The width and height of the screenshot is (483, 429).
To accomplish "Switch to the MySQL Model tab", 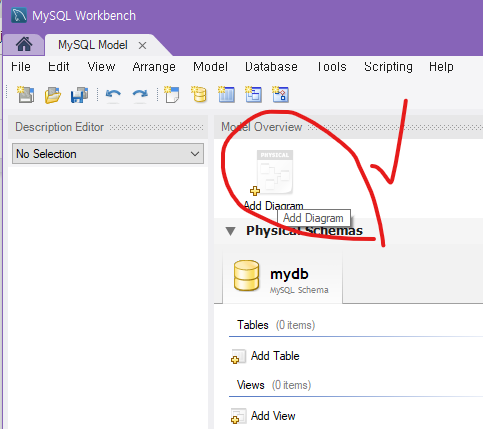I will coord(93,45).
